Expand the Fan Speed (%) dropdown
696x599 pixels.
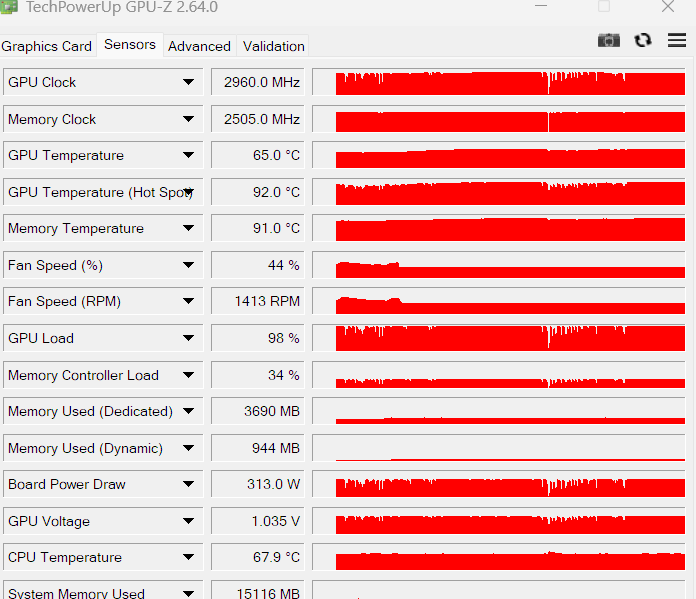point(188,265)
